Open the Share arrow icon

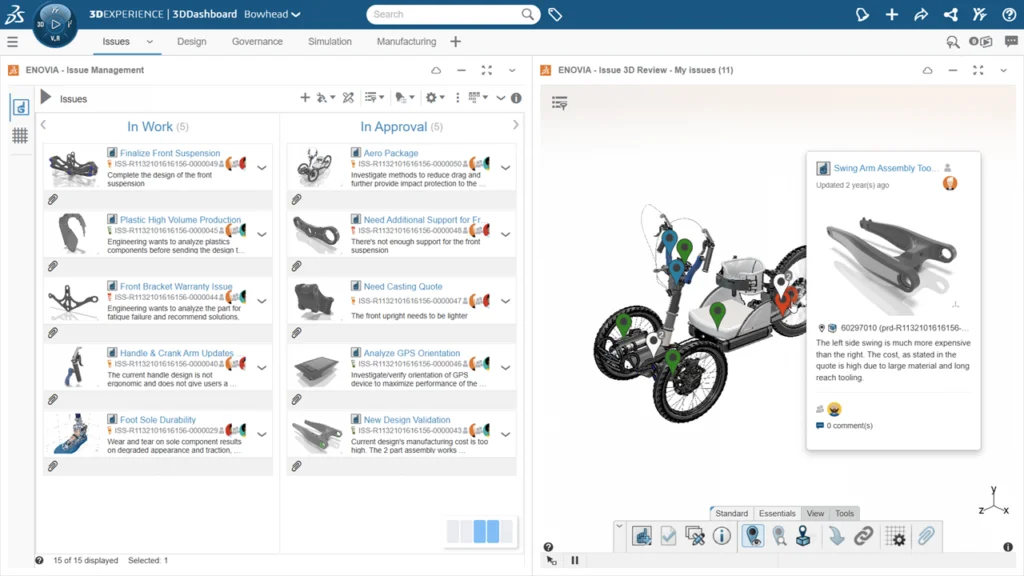pos(921,14)
